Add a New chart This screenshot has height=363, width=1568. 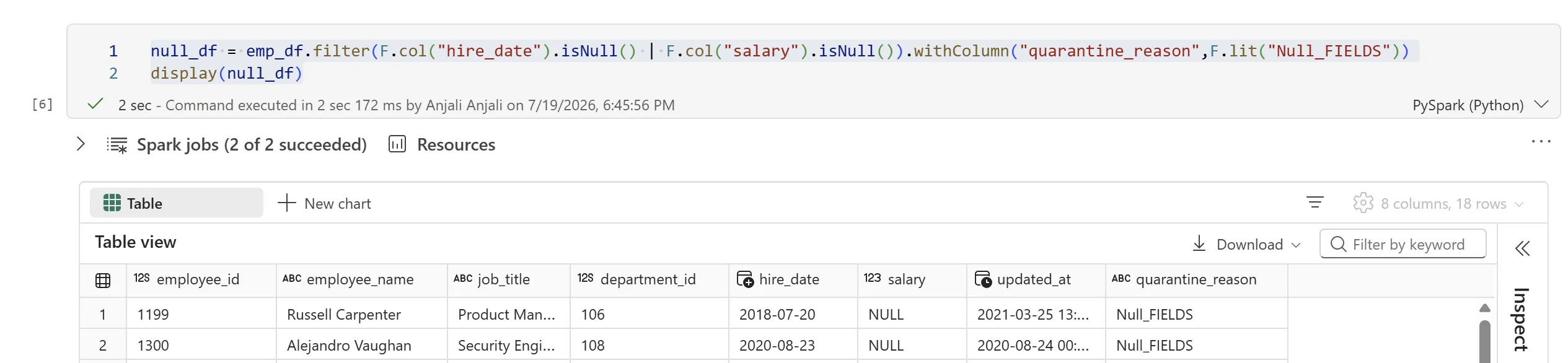click(325, 203)
